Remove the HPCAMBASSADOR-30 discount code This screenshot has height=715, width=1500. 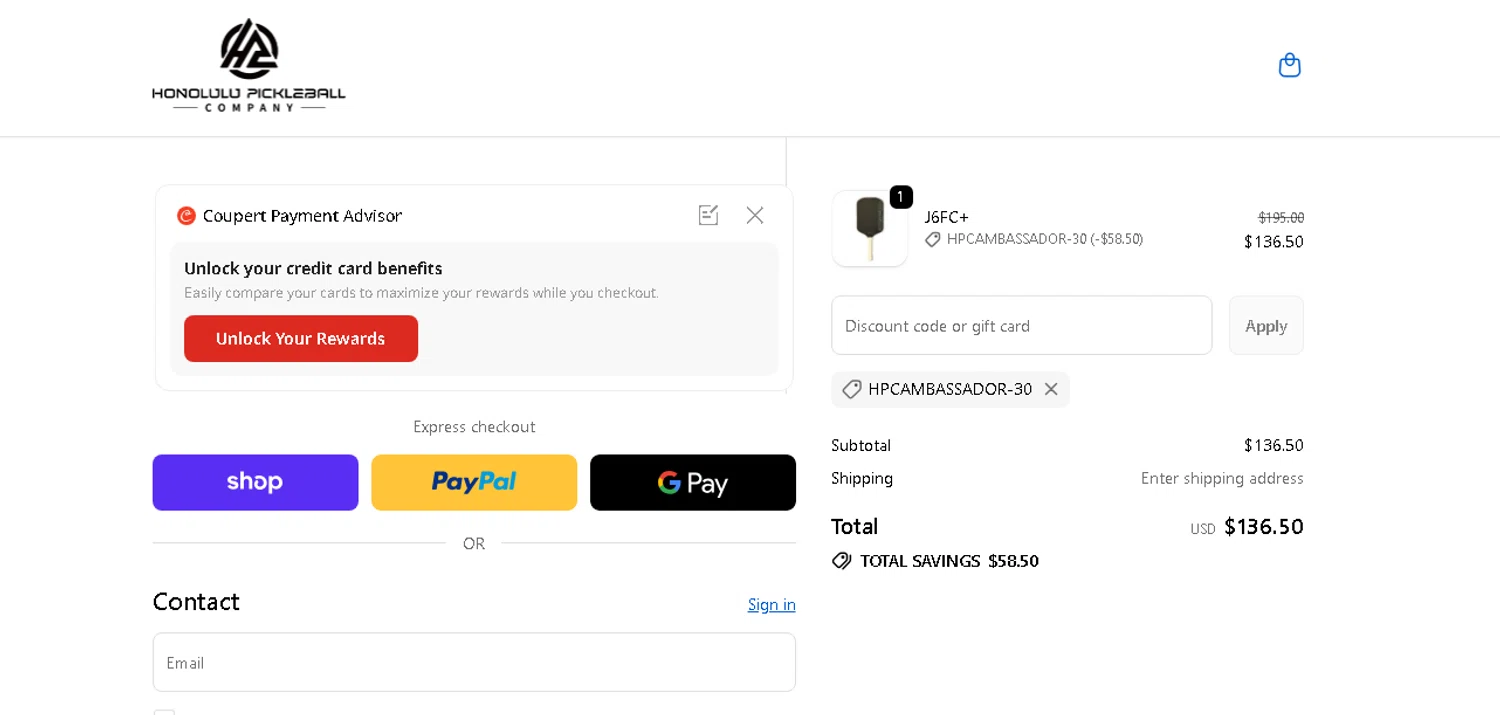(x=1051, y=389)
